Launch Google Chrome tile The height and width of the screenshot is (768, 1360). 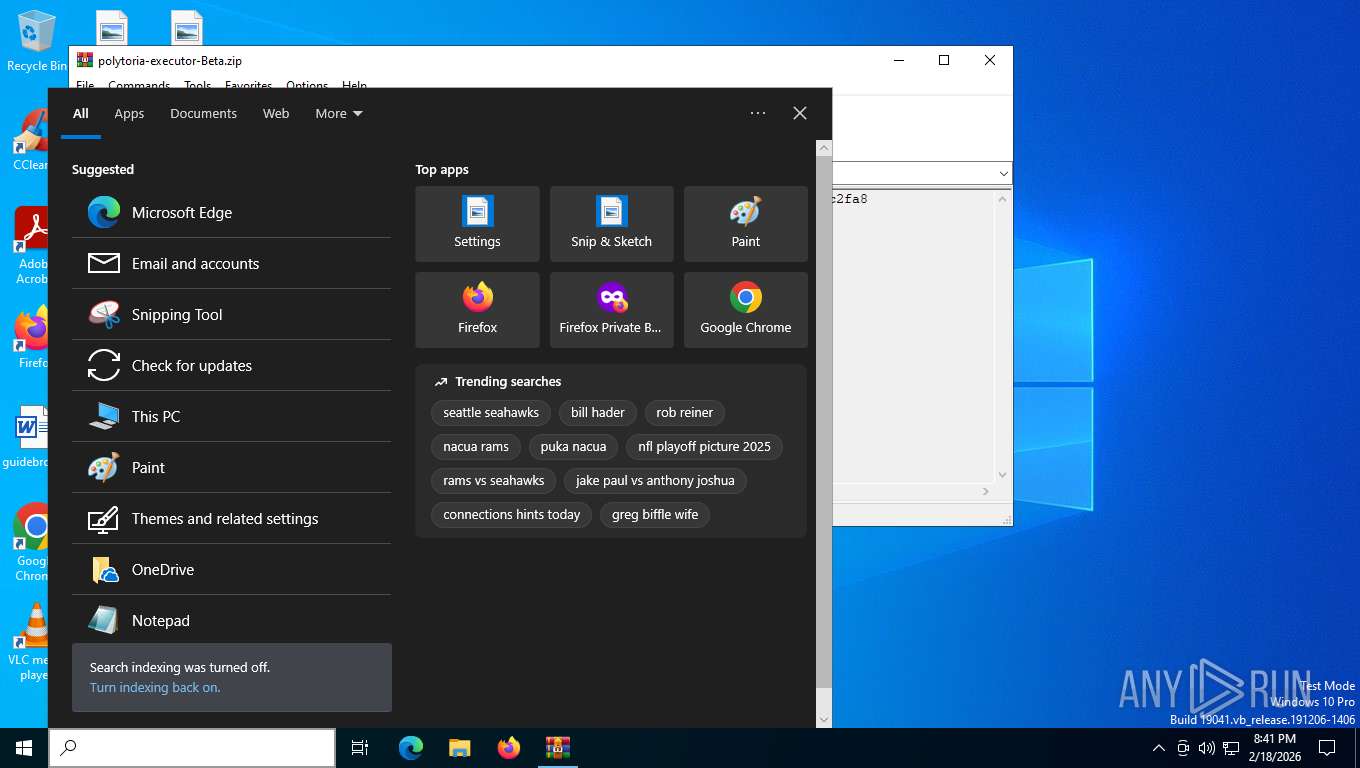coord(745,310)
